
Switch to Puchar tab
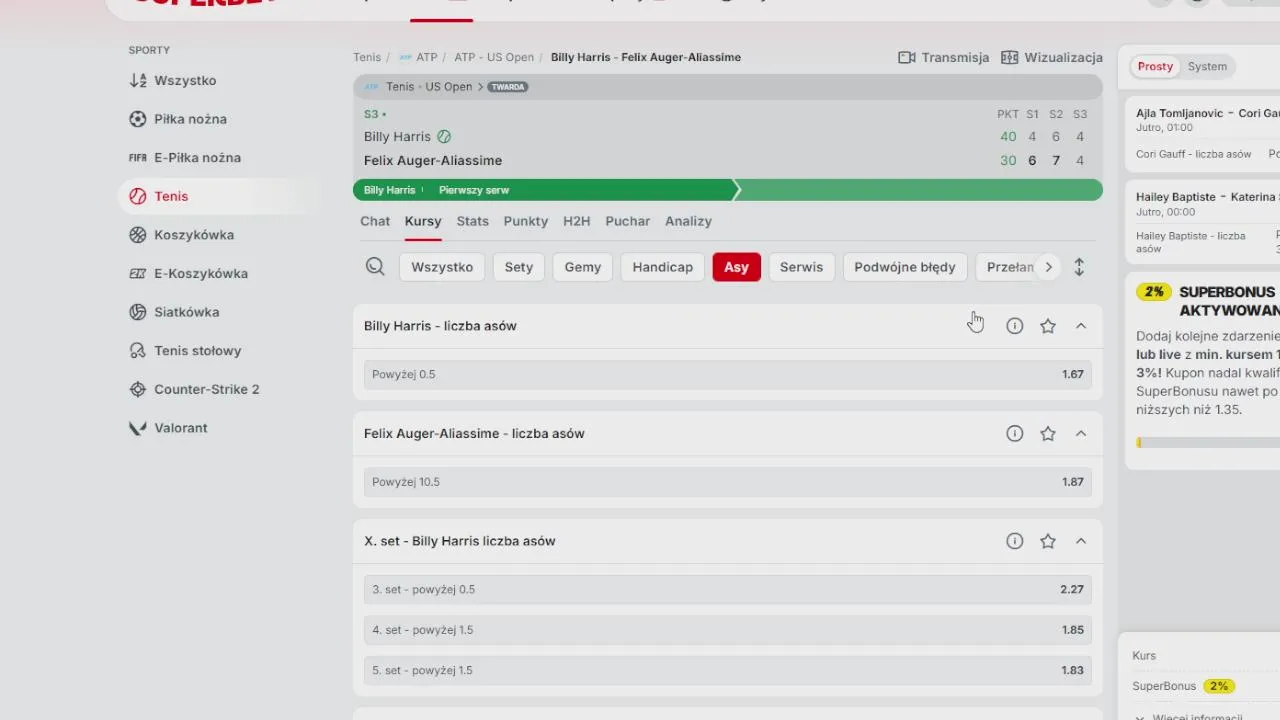[x=628, y=221]
